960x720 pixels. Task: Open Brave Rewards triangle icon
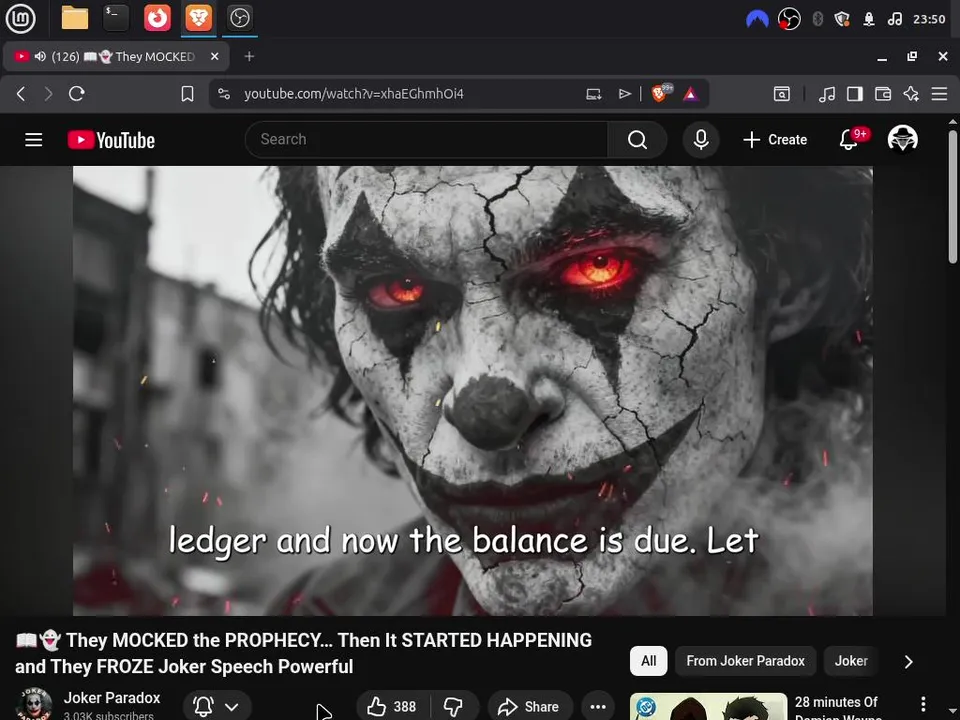click(x=691, y=94)
